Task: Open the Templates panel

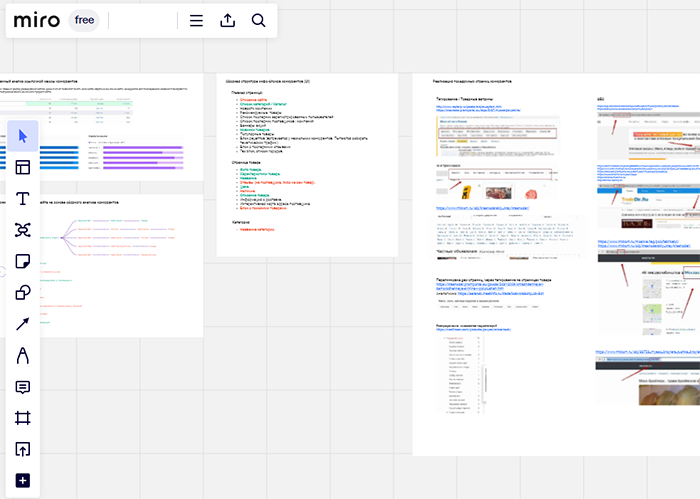Action: click(x=23, y=167)
